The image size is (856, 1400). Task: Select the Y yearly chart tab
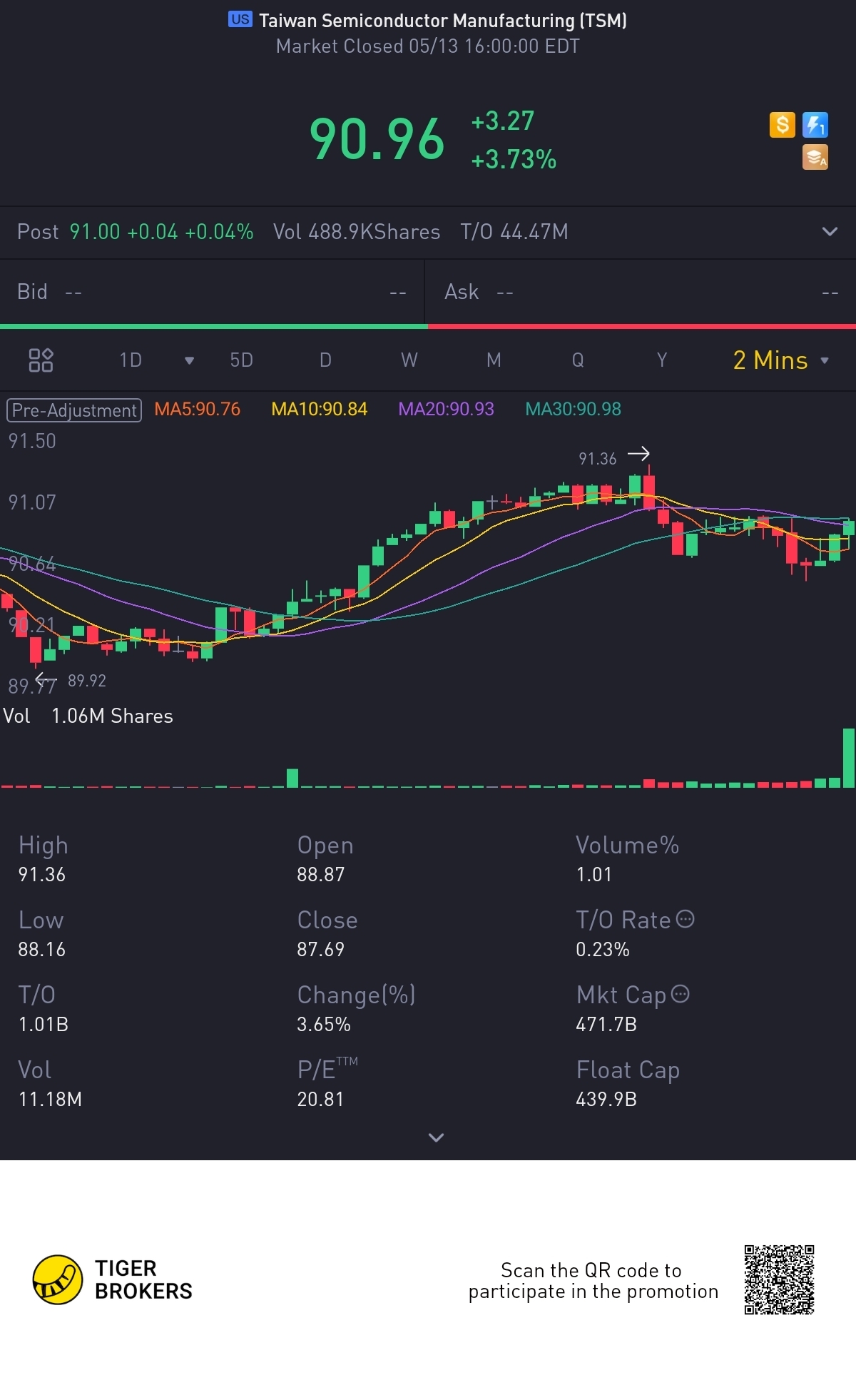coord(662,360)
